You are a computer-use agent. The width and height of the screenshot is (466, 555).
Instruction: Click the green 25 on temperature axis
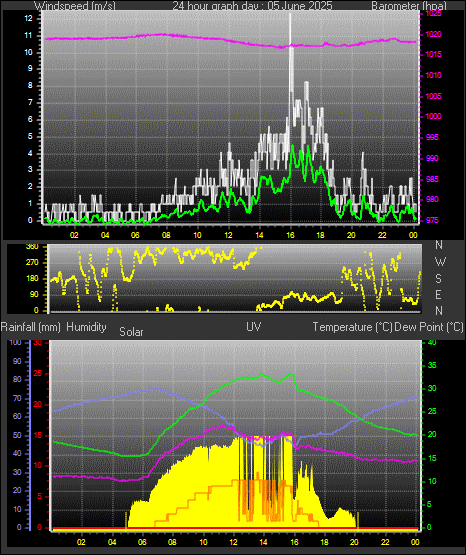[432, 412]
